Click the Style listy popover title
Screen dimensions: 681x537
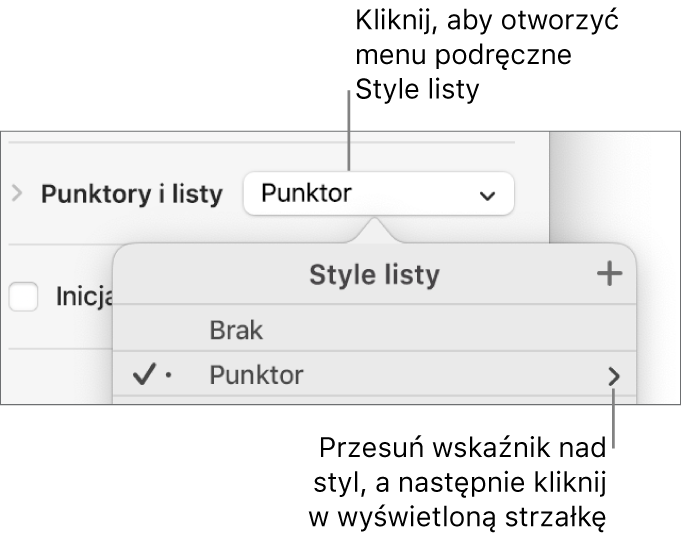374,275
